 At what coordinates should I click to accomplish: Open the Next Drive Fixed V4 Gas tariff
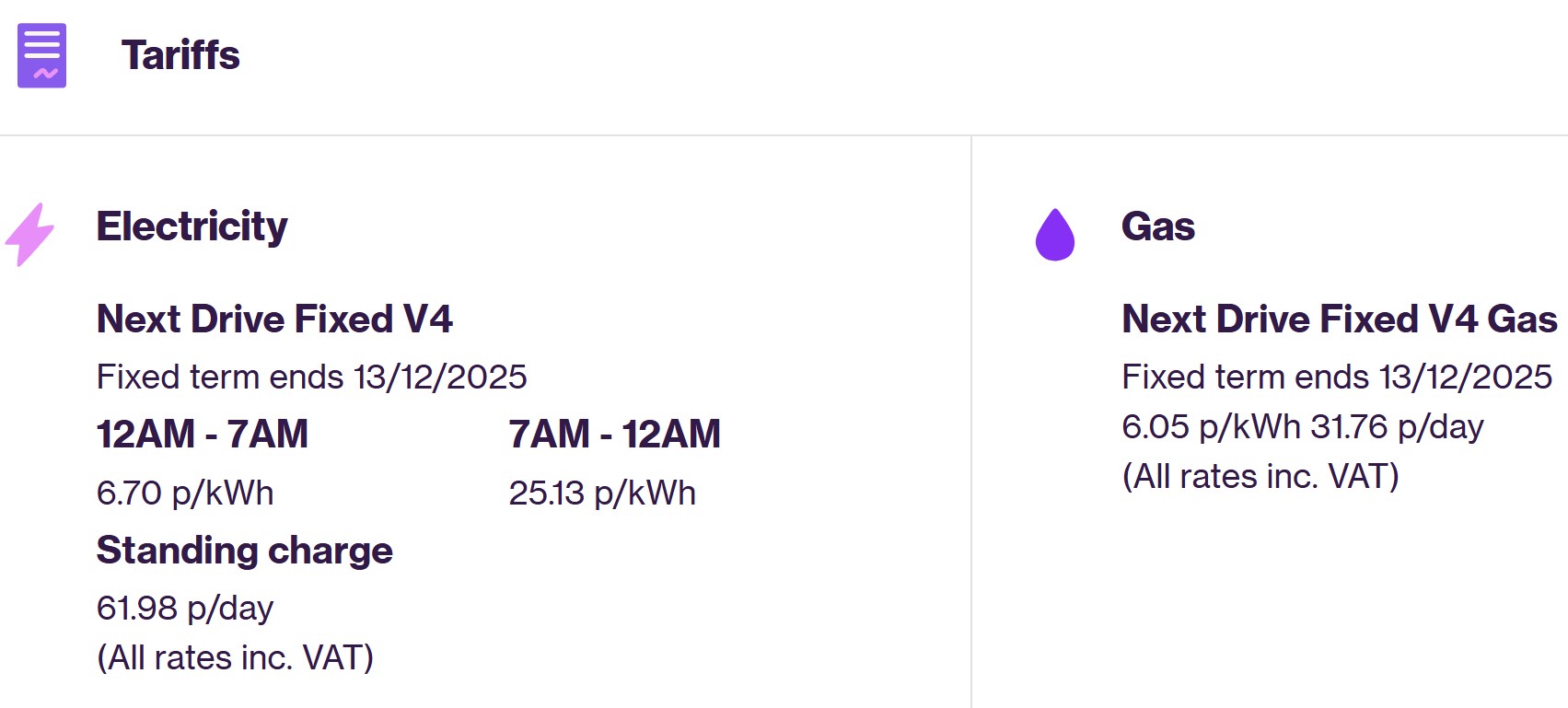1339,319
